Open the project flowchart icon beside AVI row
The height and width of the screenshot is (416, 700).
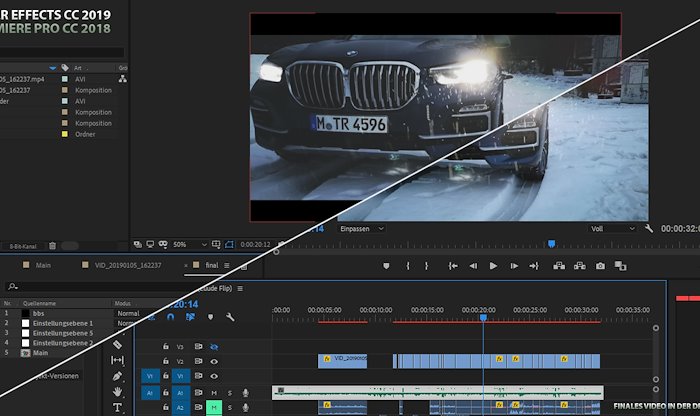click(122, 79)
